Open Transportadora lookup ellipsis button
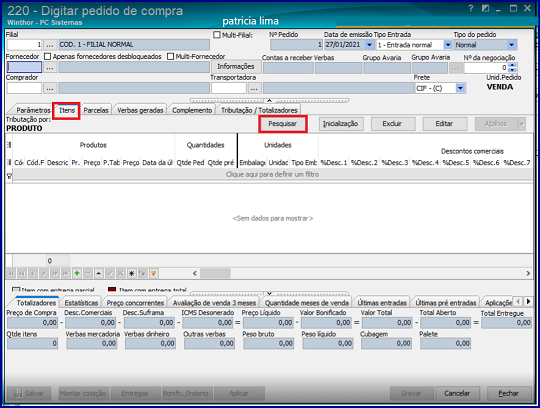The width and height of the screenshot is (540, 408). tap(254, 88)
